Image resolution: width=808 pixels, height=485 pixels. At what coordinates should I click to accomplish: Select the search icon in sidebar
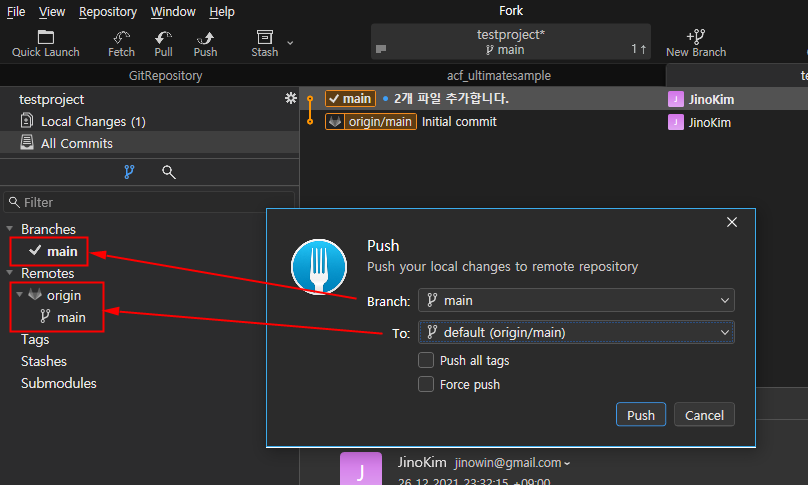[x=169, y=172]
